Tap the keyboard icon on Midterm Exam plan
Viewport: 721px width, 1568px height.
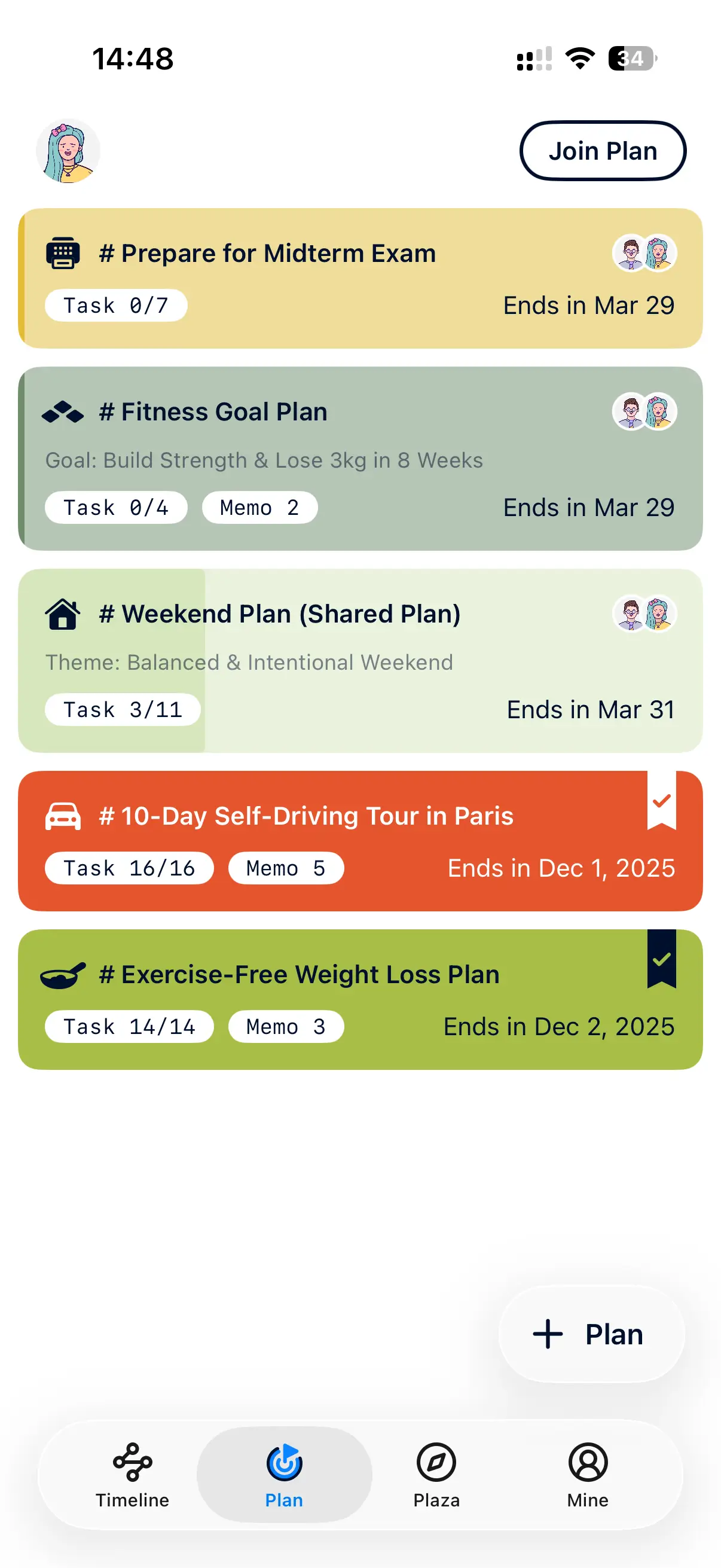tap(63, 252)
